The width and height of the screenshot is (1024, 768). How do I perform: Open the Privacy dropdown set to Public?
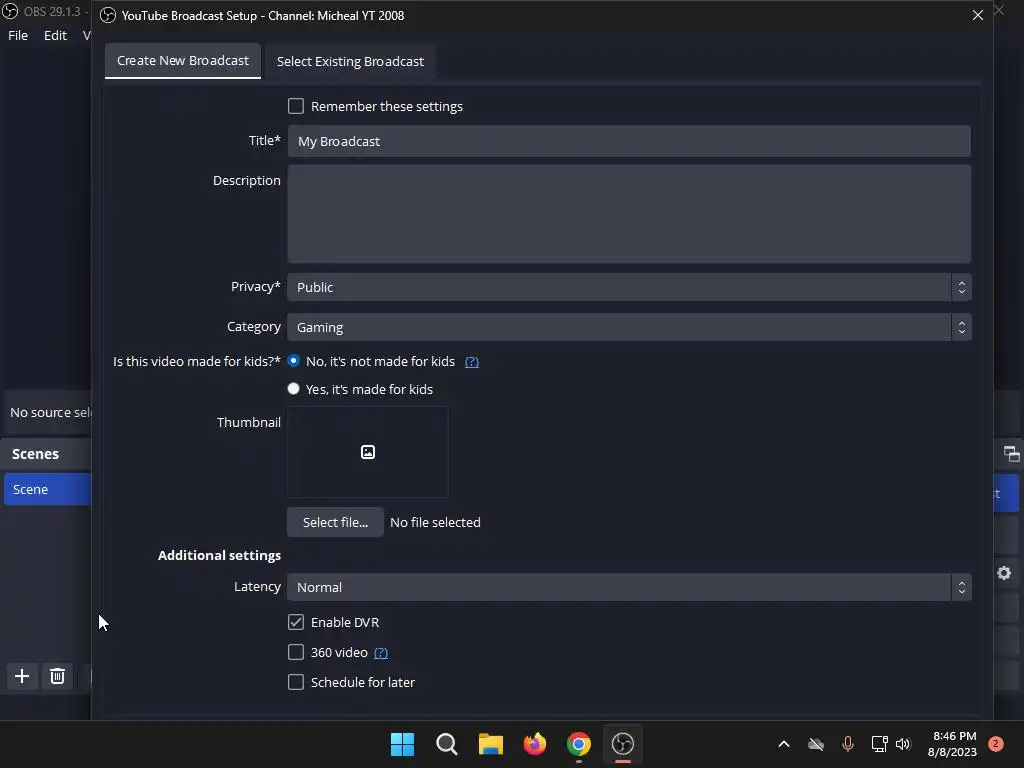(629, 287)
